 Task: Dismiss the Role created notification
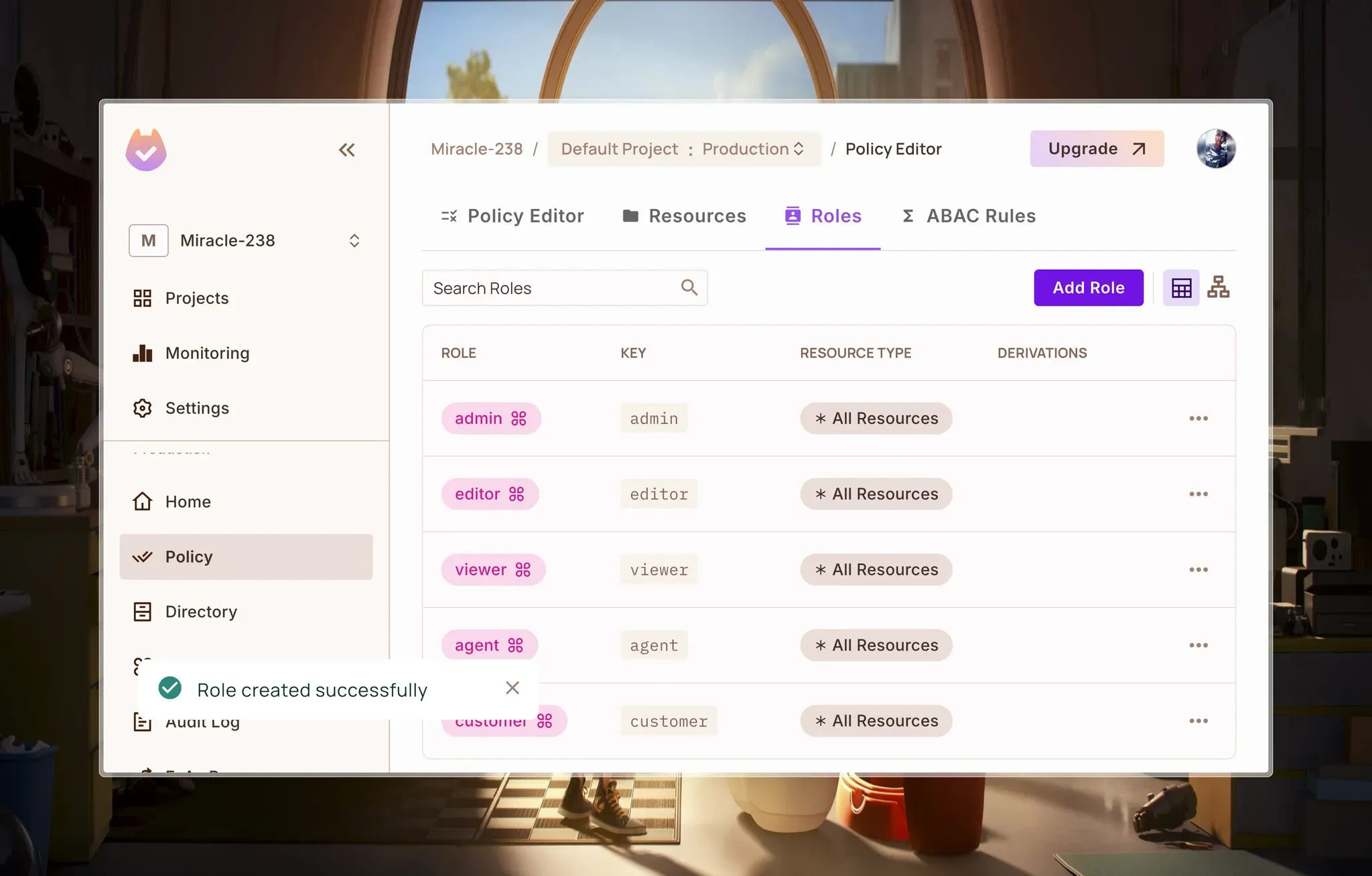pyautogui.click(x=512, y=688)
